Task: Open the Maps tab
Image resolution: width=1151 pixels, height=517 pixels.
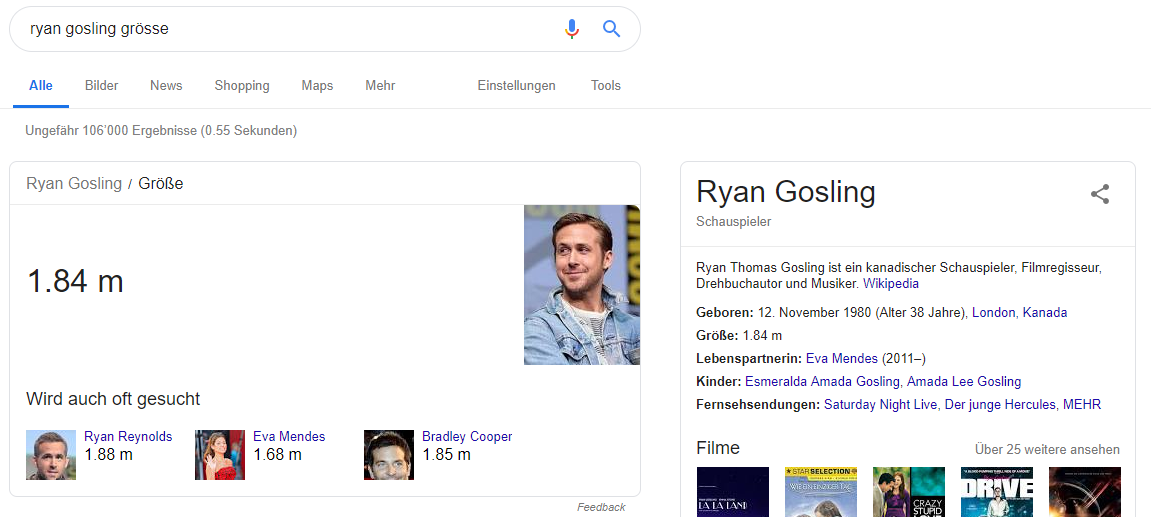Action: (317, 86)
